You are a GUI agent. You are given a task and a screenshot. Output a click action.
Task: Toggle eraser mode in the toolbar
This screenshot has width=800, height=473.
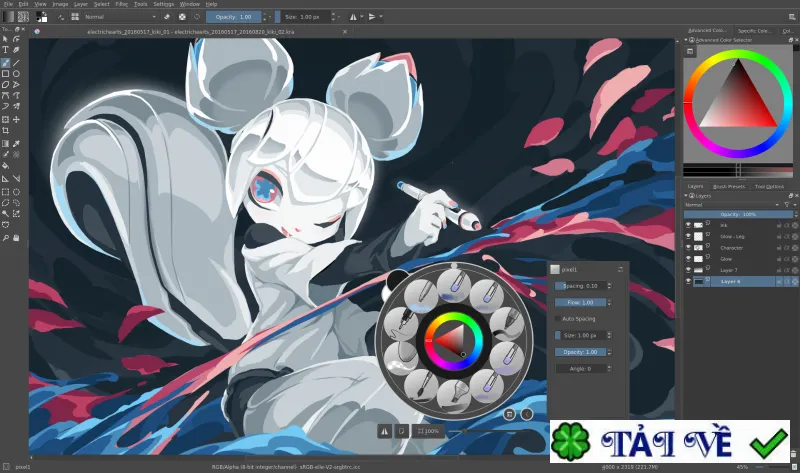[167, 17]
